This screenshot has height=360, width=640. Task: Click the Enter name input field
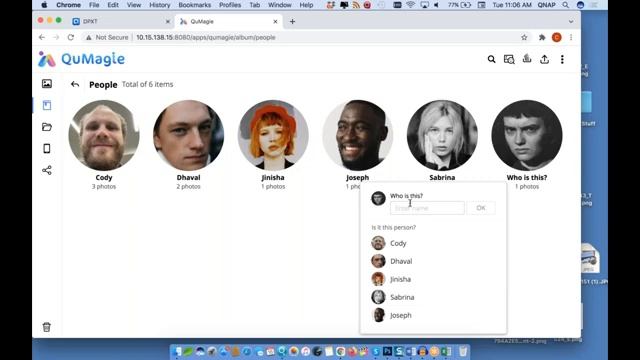click(427, 208)
